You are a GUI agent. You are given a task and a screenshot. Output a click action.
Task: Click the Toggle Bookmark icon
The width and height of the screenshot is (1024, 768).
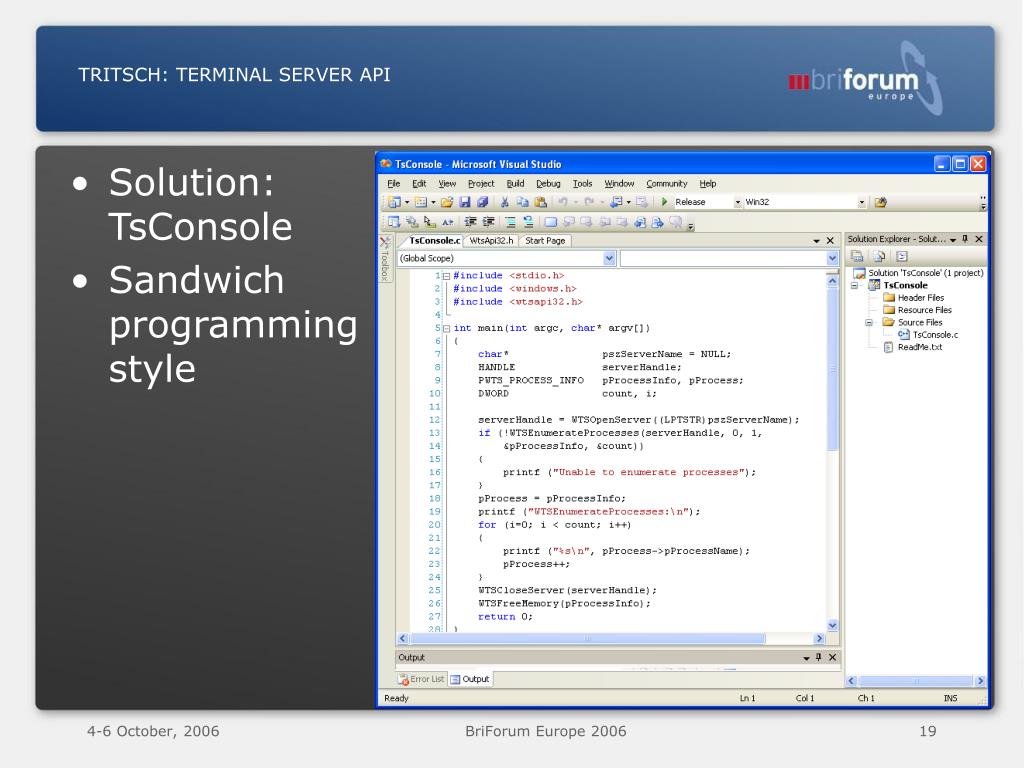pos(551,223)
